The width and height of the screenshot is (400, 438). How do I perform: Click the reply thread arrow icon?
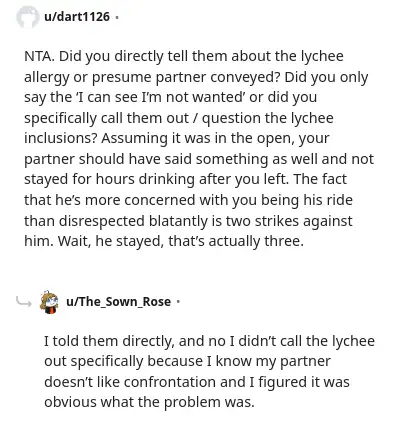tap(24, 302)
